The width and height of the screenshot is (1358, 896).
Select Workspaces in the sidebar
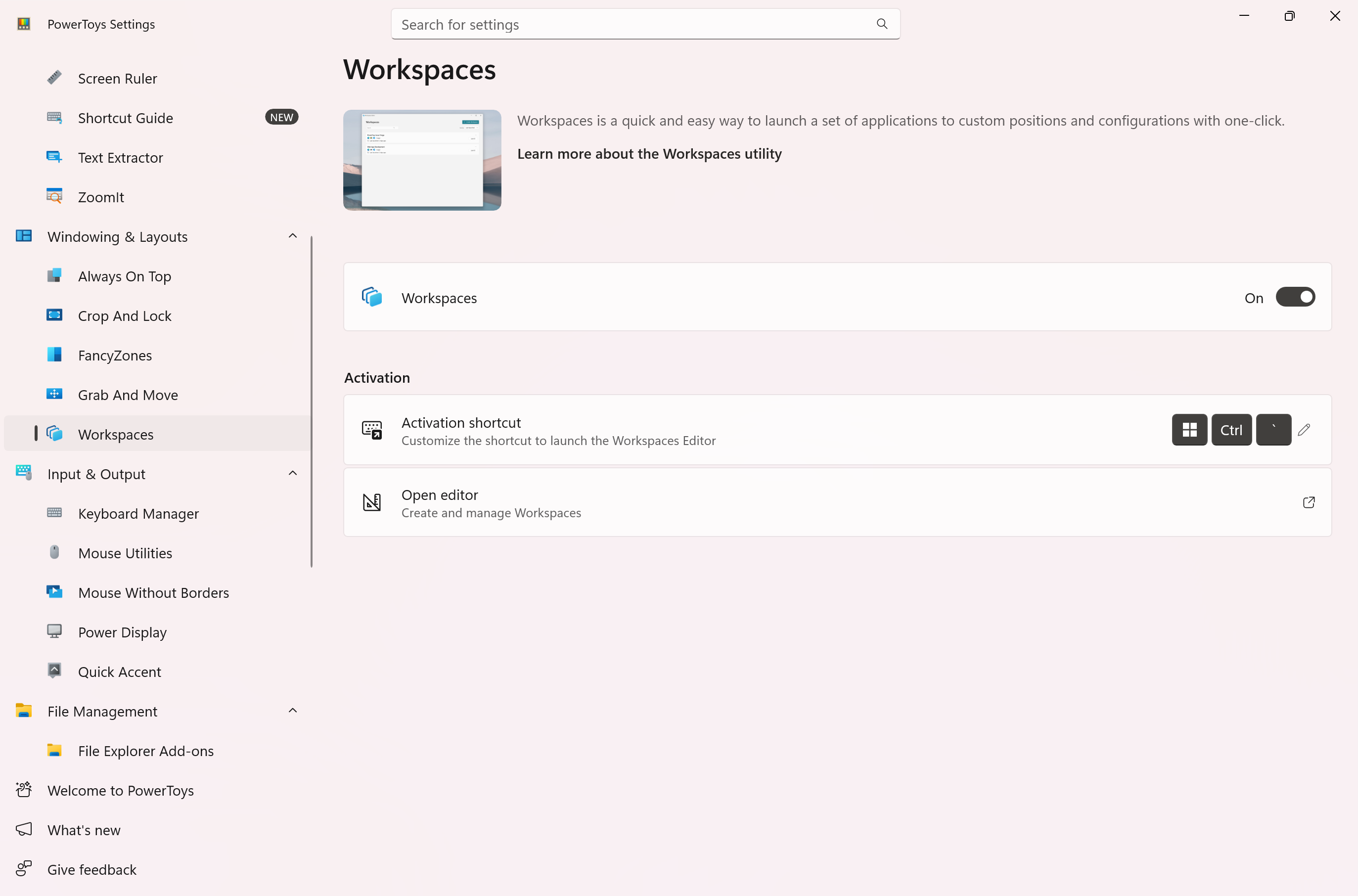click(157, 434)
